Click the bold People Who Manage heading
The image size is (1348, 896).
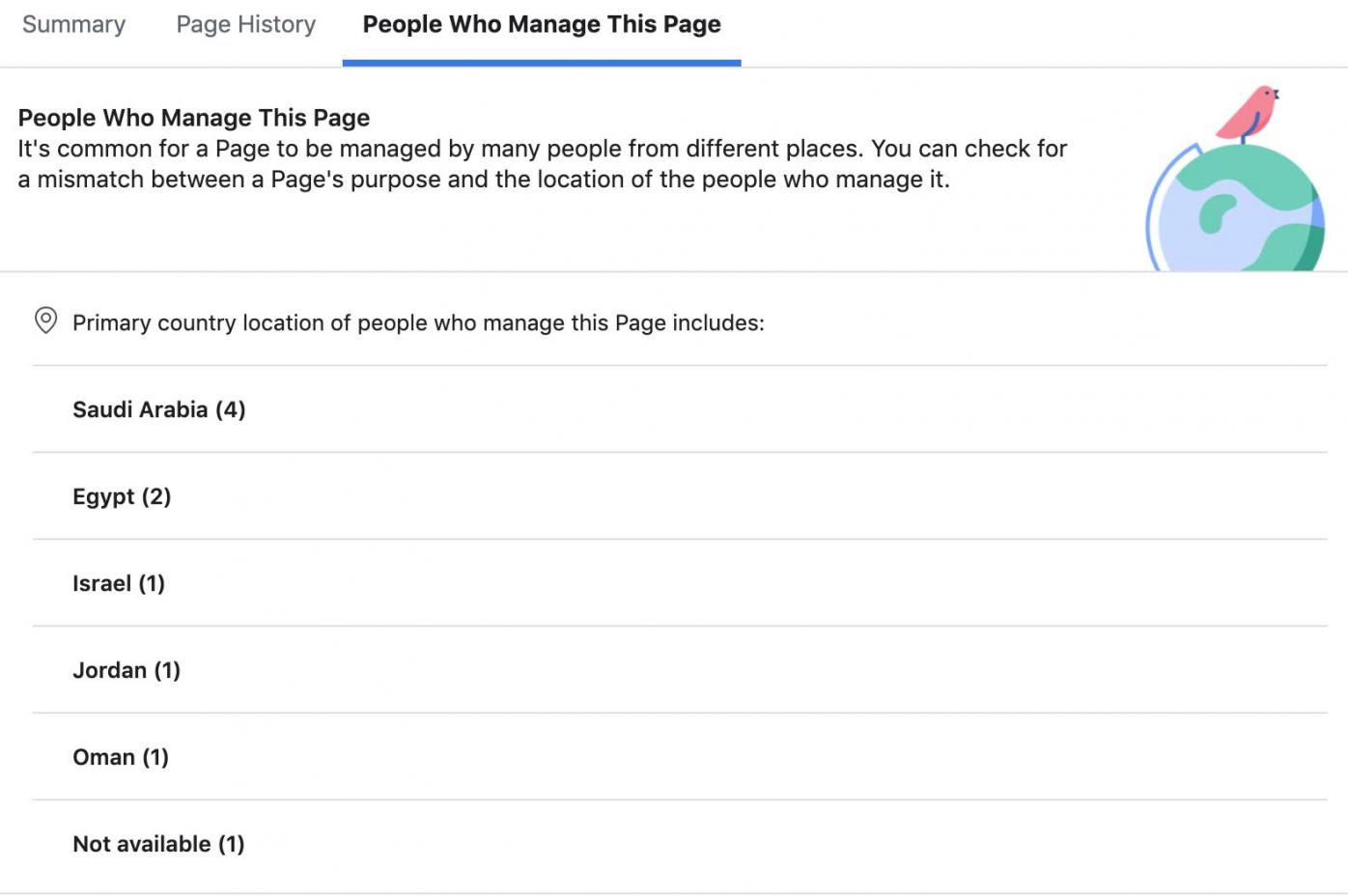click(193, 118)
